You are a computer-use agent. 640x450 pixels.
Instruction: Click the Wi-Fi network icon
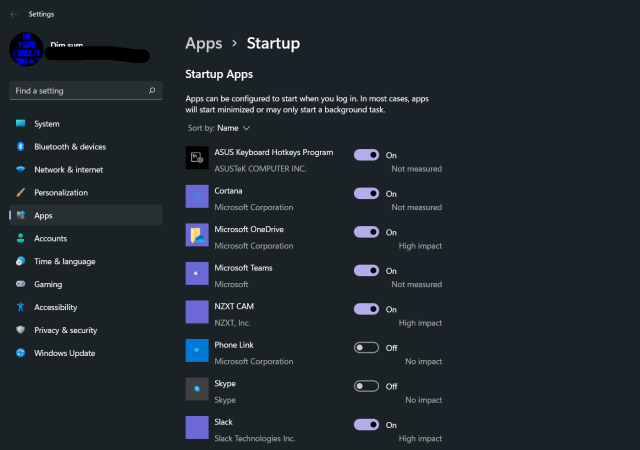20,169
